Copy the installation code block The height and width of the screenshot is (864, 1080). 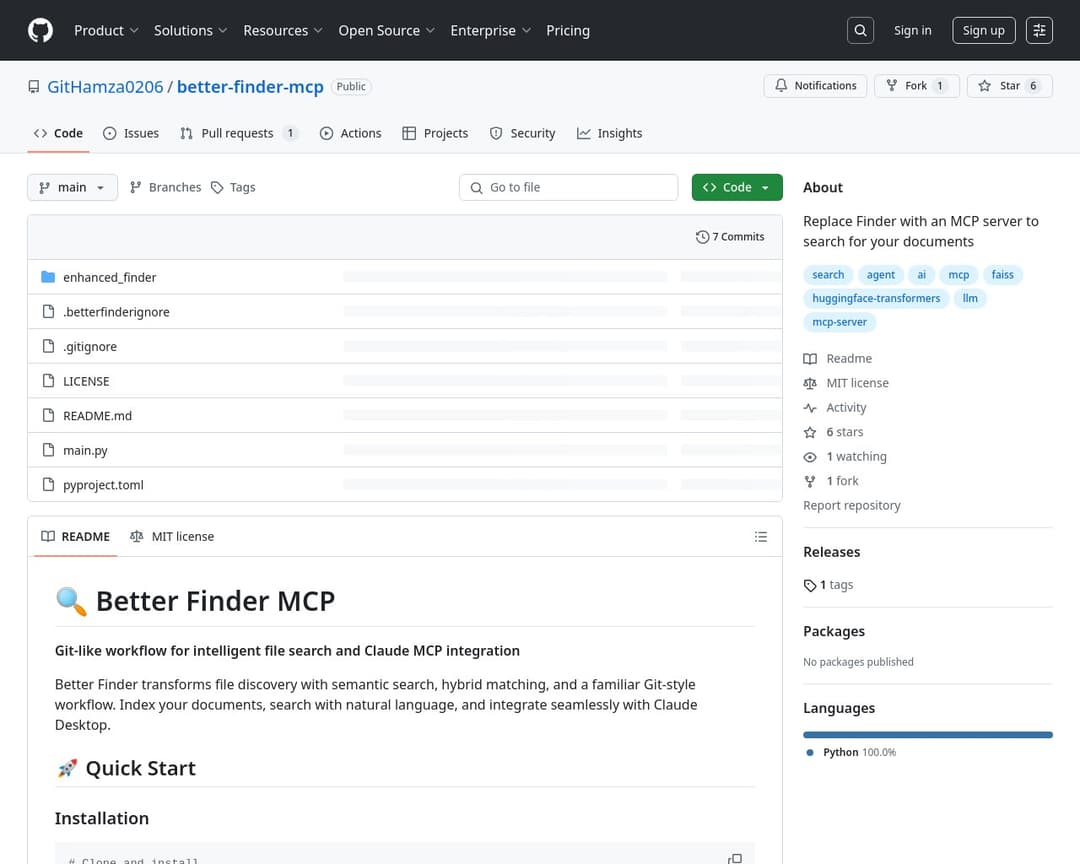[735, 858]
